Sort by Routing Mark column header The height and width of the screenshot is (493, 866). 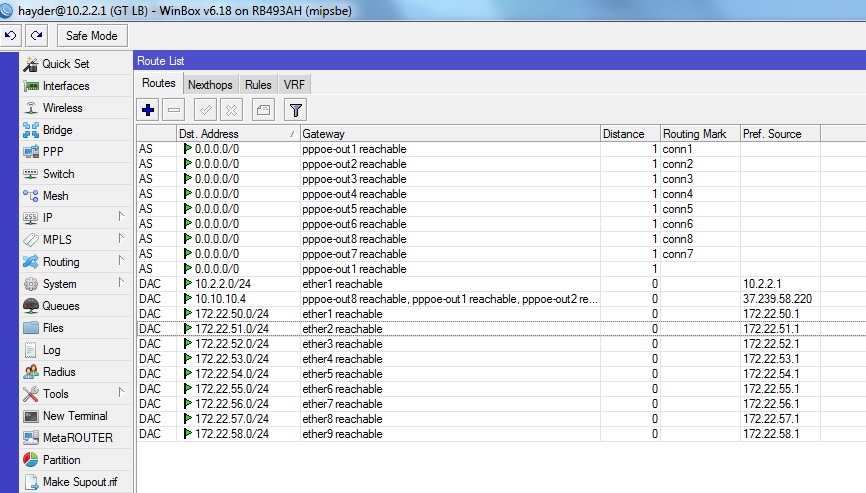[x=700, y=134]
